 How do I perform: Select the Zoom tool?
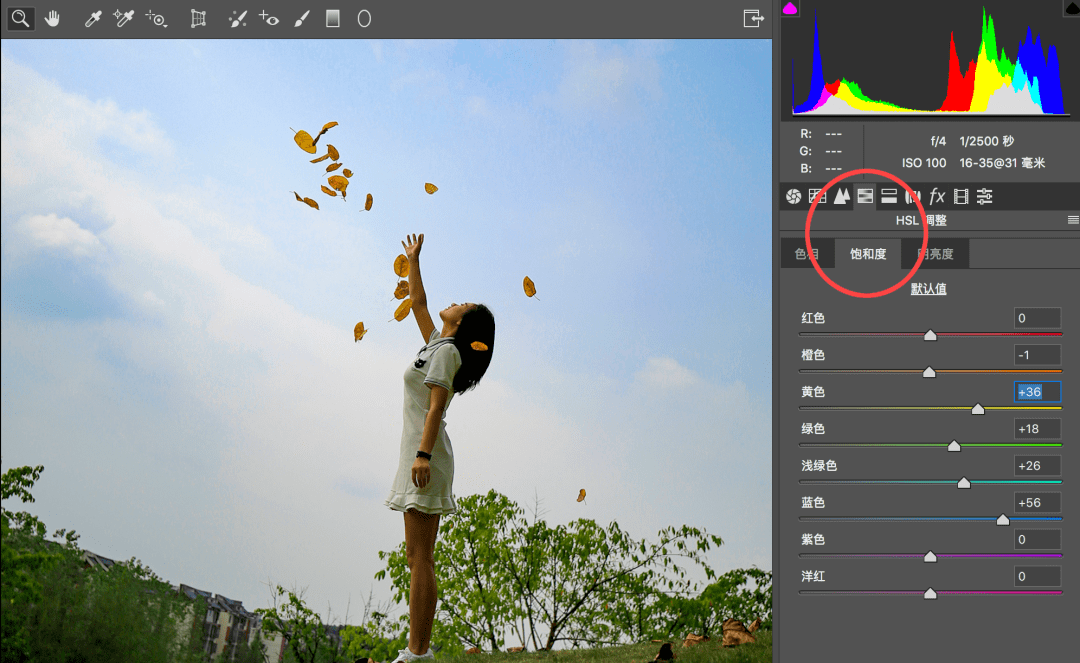coord(21,19)
